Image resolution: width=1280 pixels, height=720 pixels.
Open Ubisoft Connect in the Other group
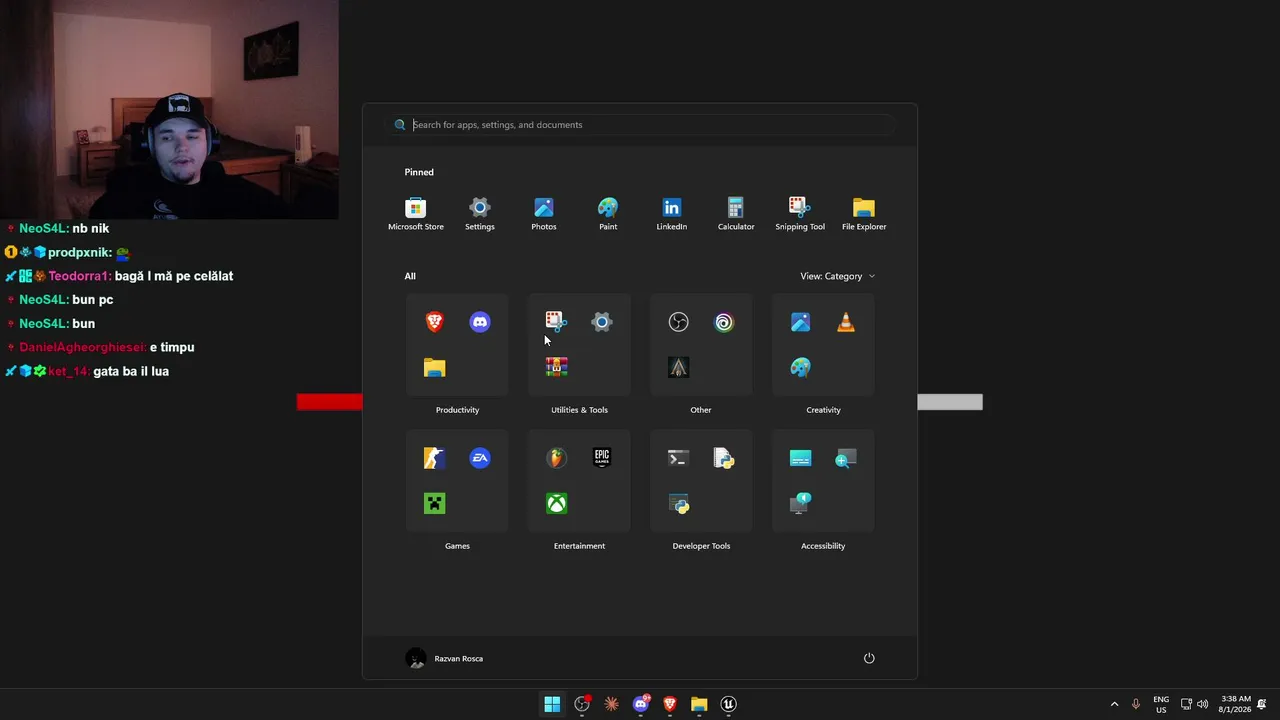coord(724,322)
